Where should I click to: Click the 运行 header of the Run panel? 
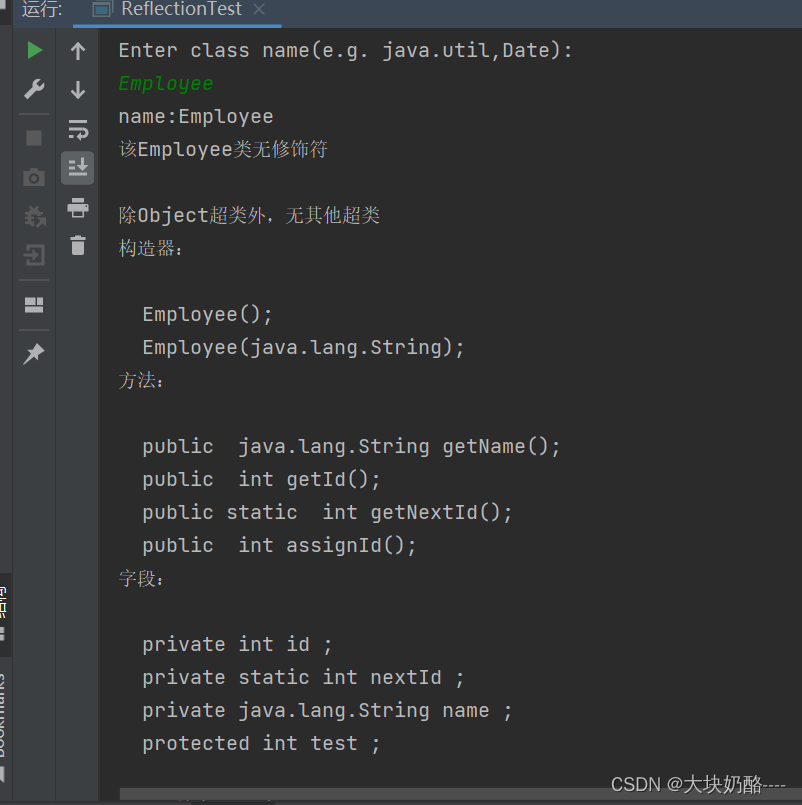(40, 11)
